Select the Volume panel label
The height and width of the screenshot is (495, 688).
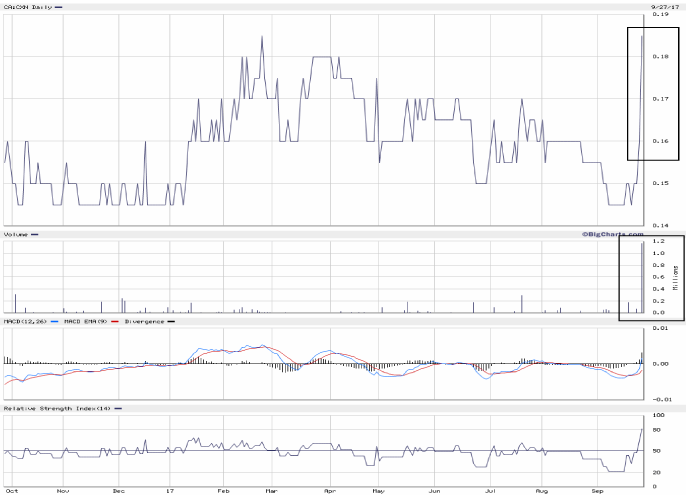pyautogui.click(x=16, y=235)
